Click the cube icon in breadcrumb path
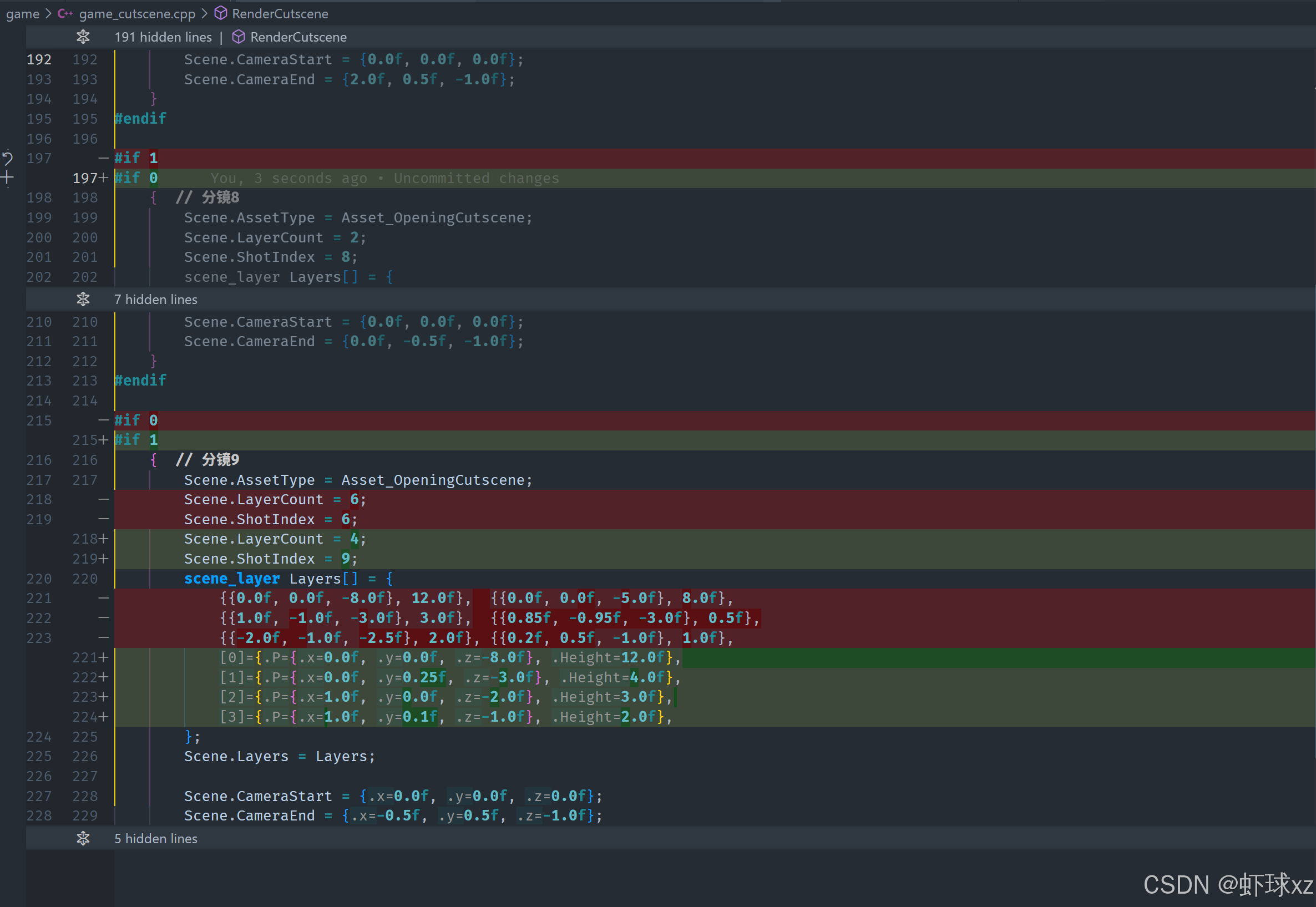Screen dimensions: 1316x907 point(220,14)
